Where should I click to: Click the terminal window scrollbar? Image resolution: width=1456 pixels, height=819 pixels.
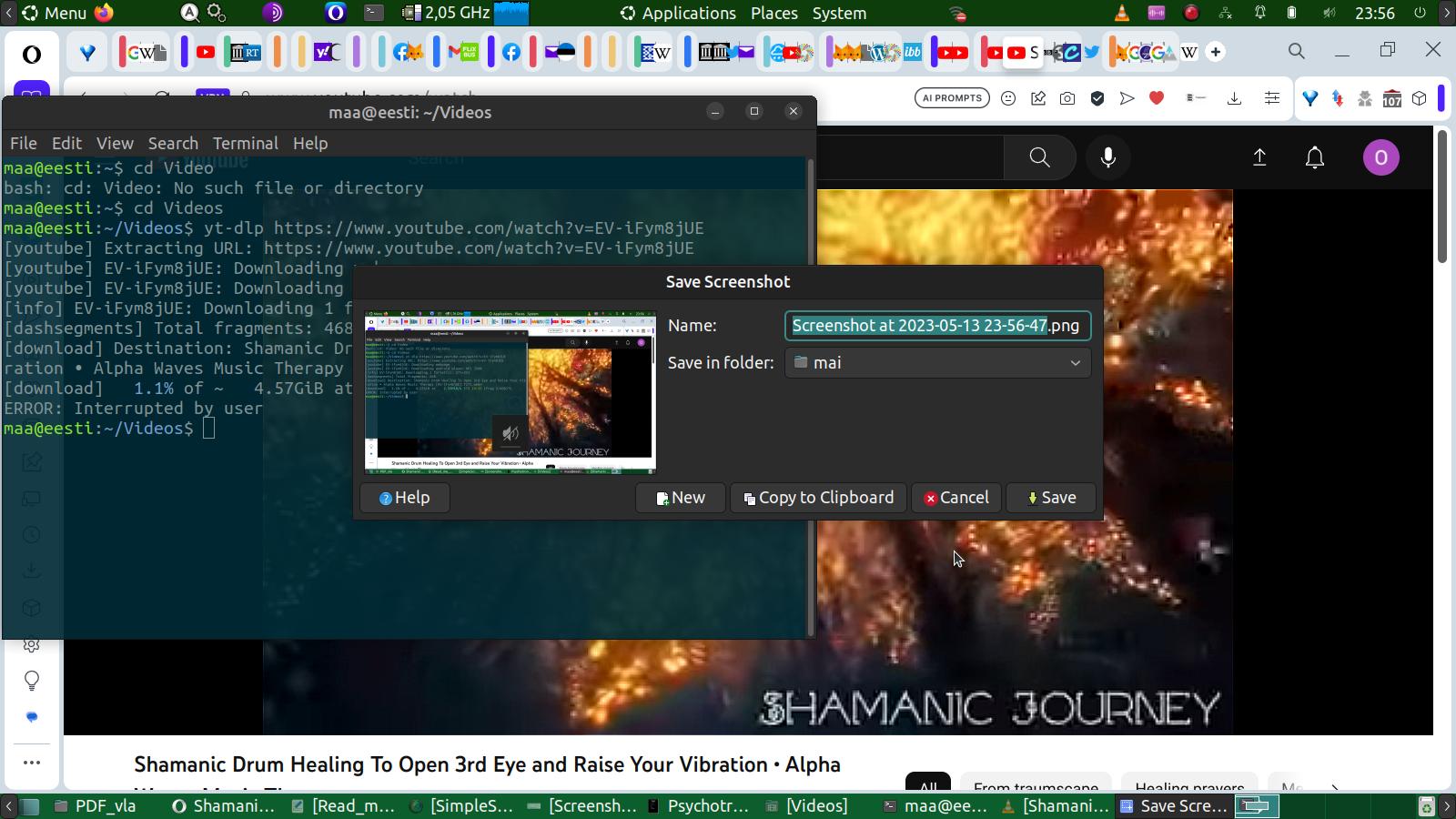pos(810,397)
